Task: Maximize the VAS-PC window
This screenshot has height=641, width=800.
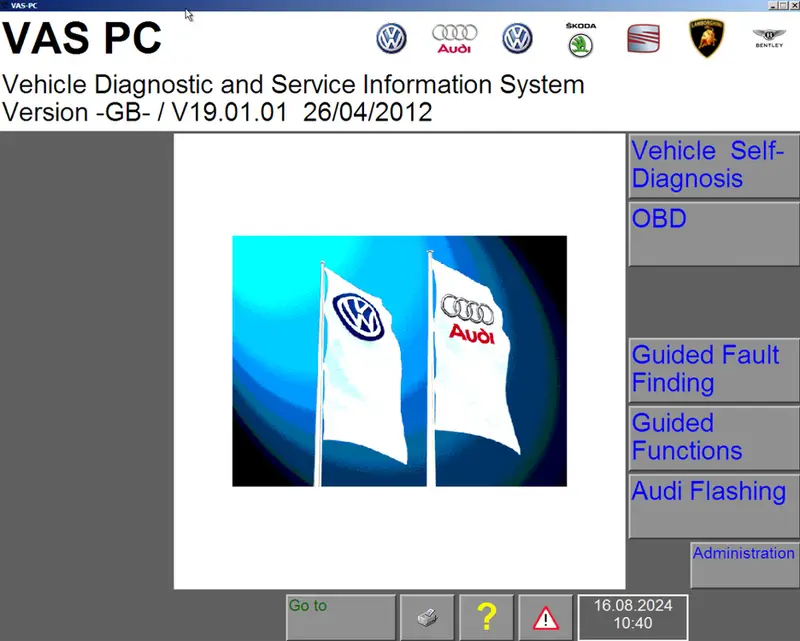Action: 783,6
